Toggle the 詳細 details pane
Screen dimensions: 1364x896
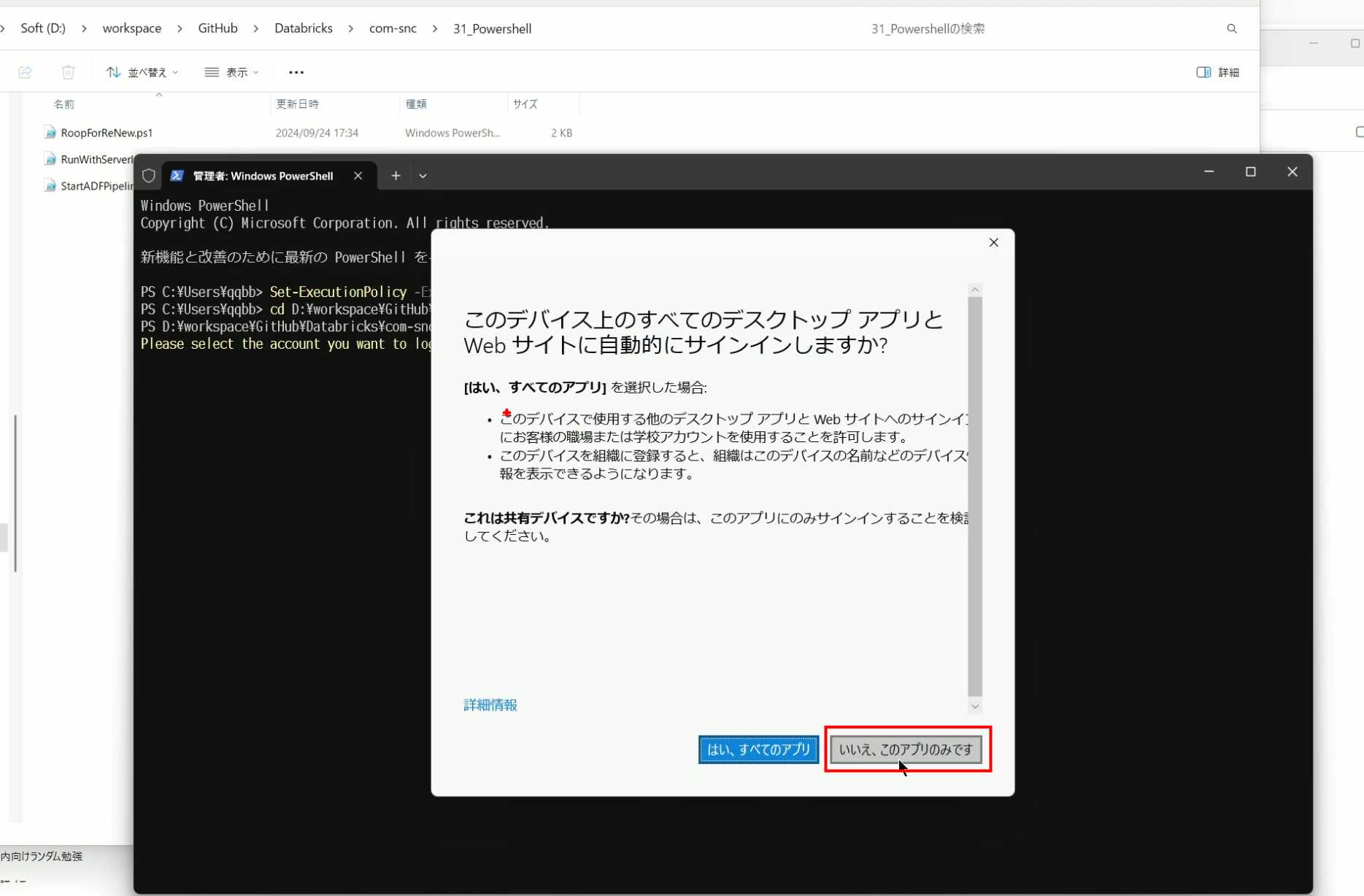(x=1218, y=72)
